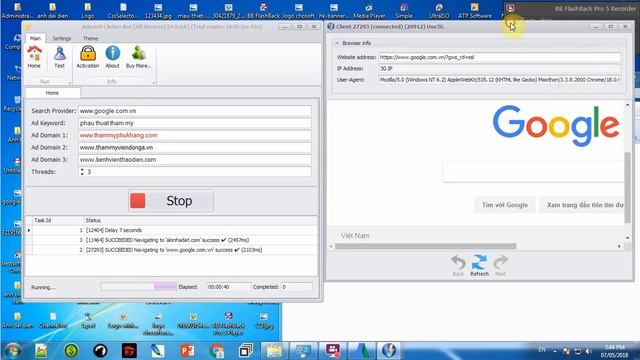Open the Media Player desktop shortcut
This screenshot has height=360, width=640.
[369, 11]
